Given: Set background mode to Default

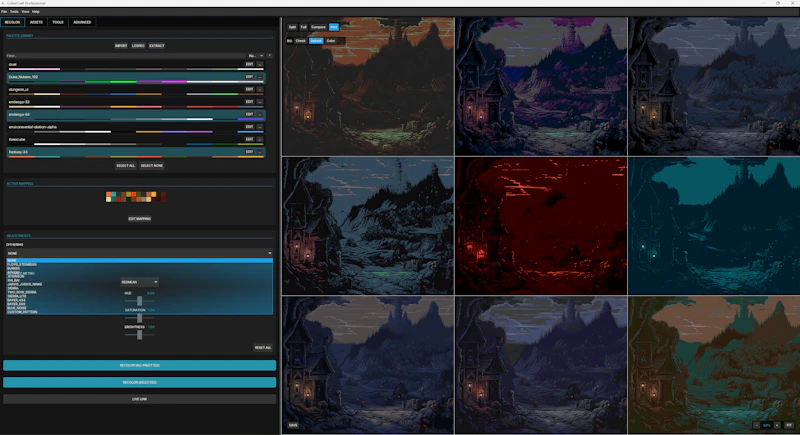Looking at the screenshot, I should pyautogui.click(x=316, y=41).
